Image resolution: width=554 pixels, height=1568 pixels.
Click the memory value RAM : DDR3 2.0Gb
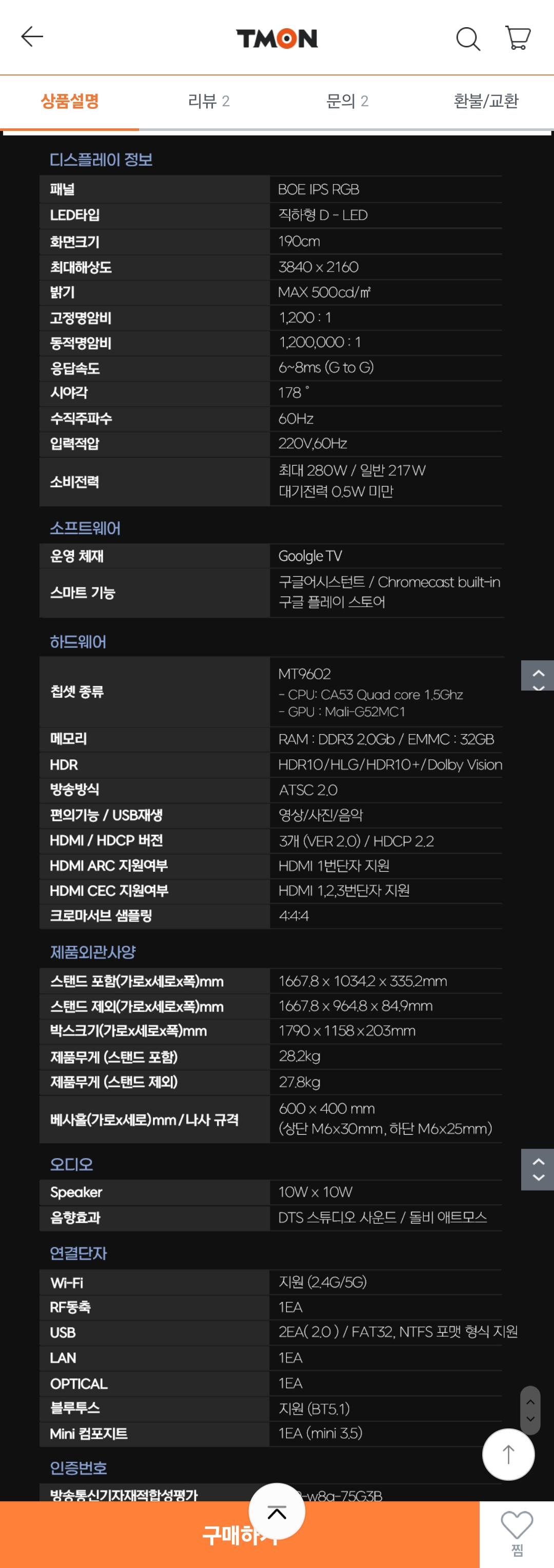337,739
